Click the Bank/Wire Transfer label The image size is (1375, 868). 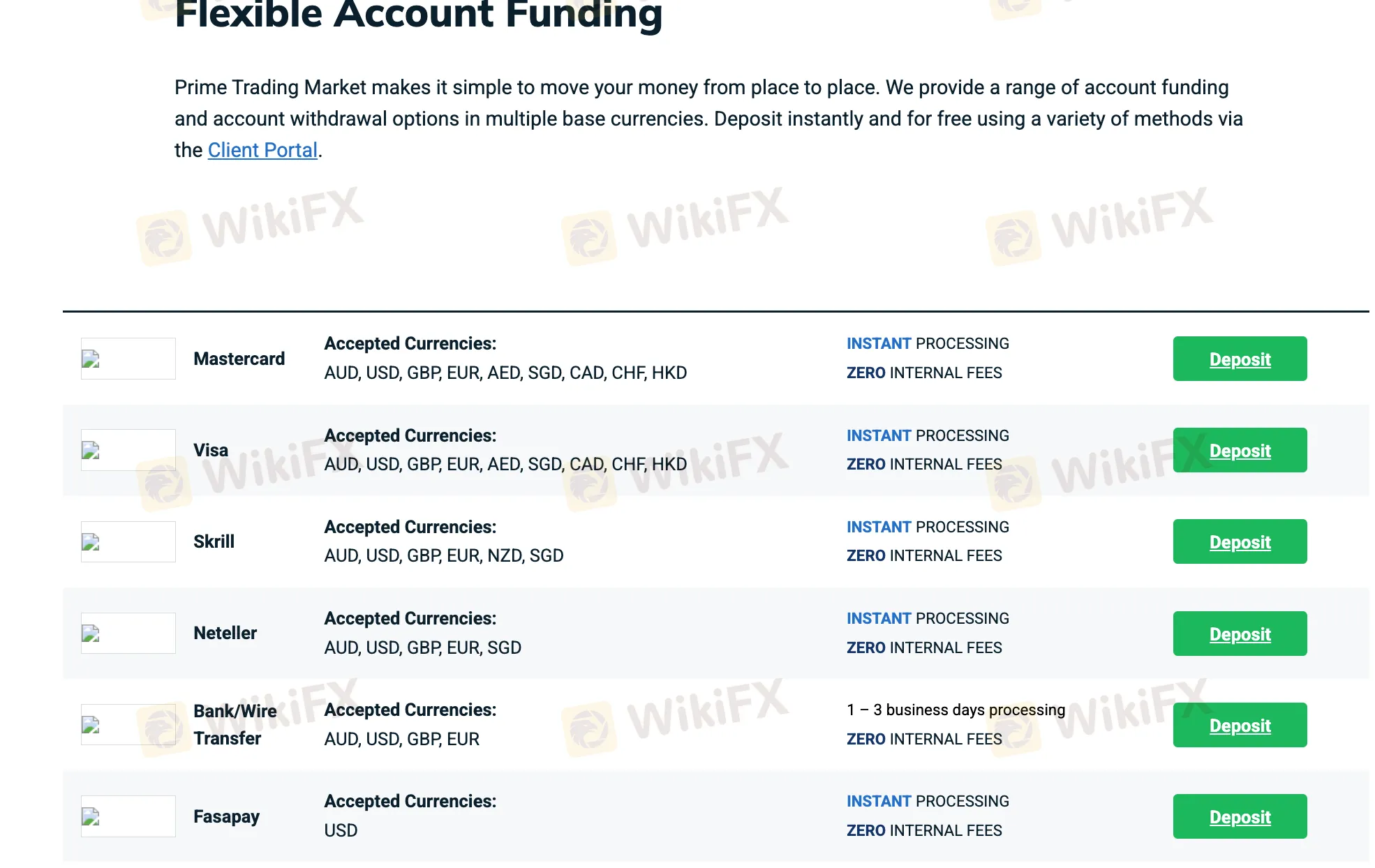[x=235, y=724]
